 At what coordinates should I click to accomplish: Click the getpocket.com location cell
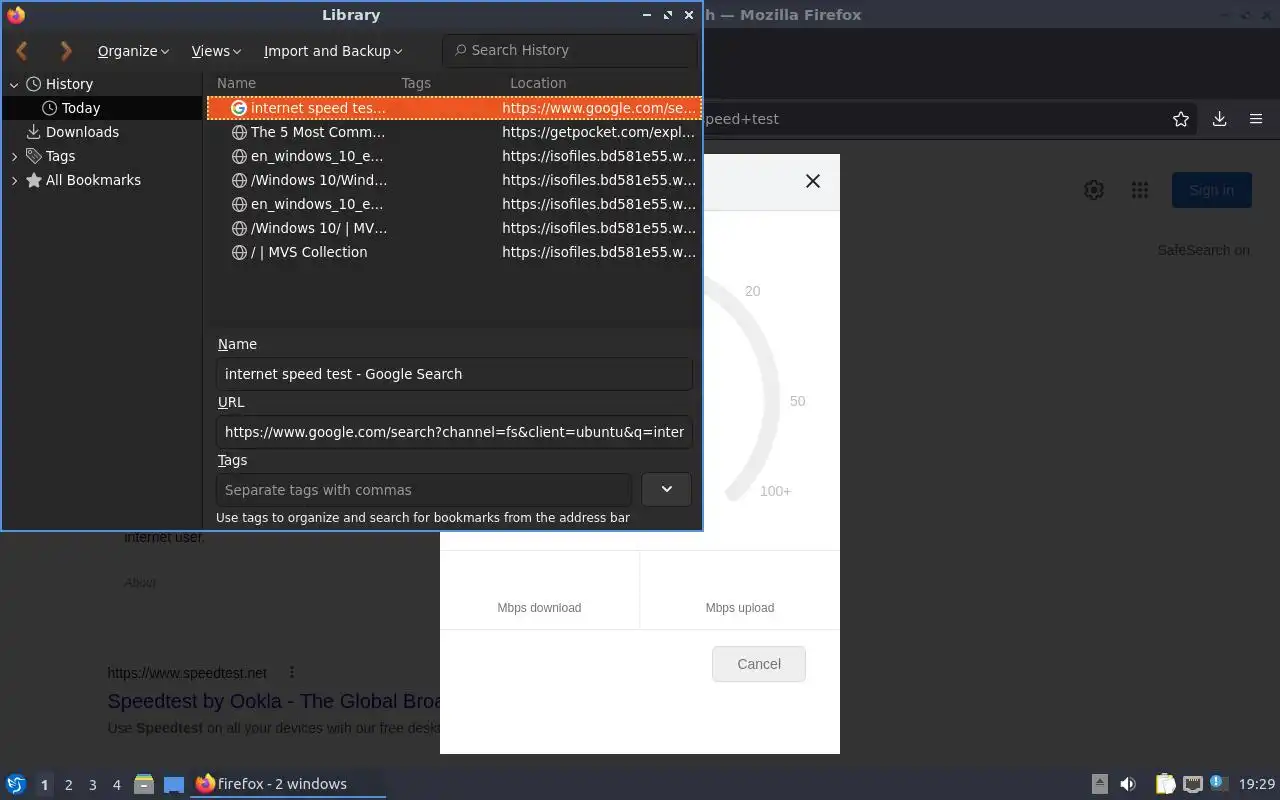(x=598, y=132)
